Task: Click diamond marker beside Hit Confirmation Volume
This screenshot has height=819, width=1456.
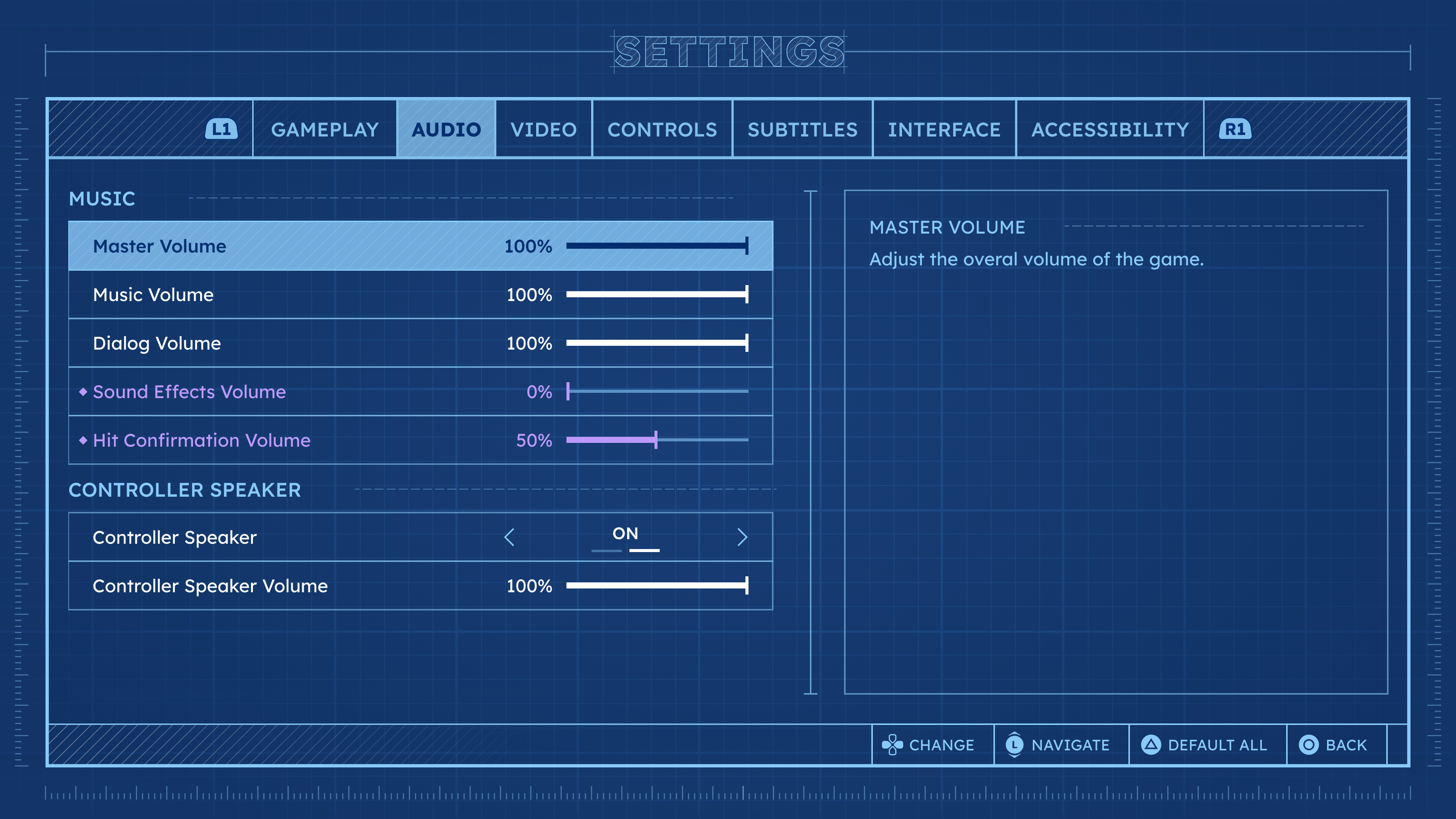Action: (83, 440)
